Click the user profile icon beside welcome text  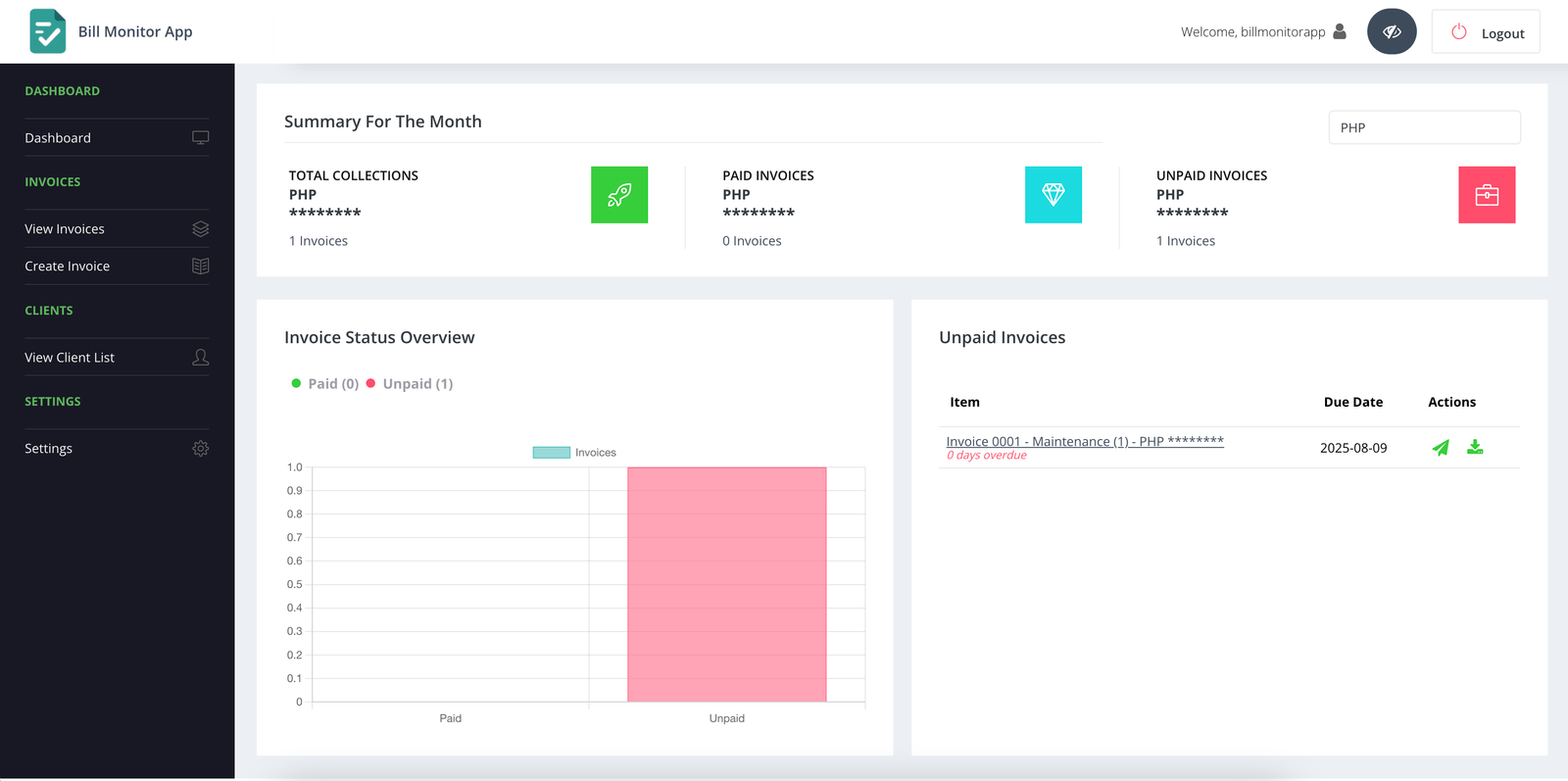(x=1340, y=32)
